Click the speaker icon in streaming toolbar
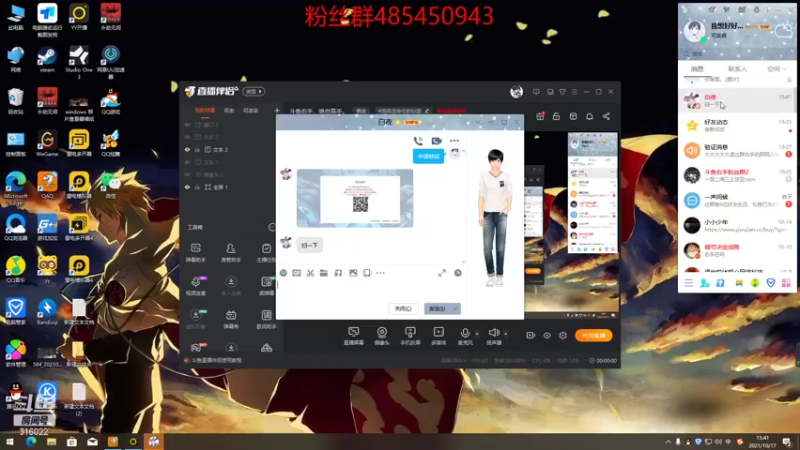800x450 pixels. (x=493, y=333)
